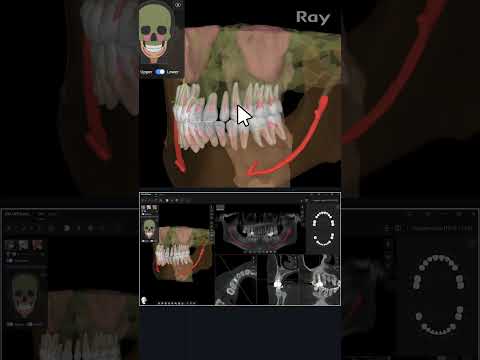Toggle the Upper/Lower jaw switch
The image size is (480, 360).
tap(160, 72)
